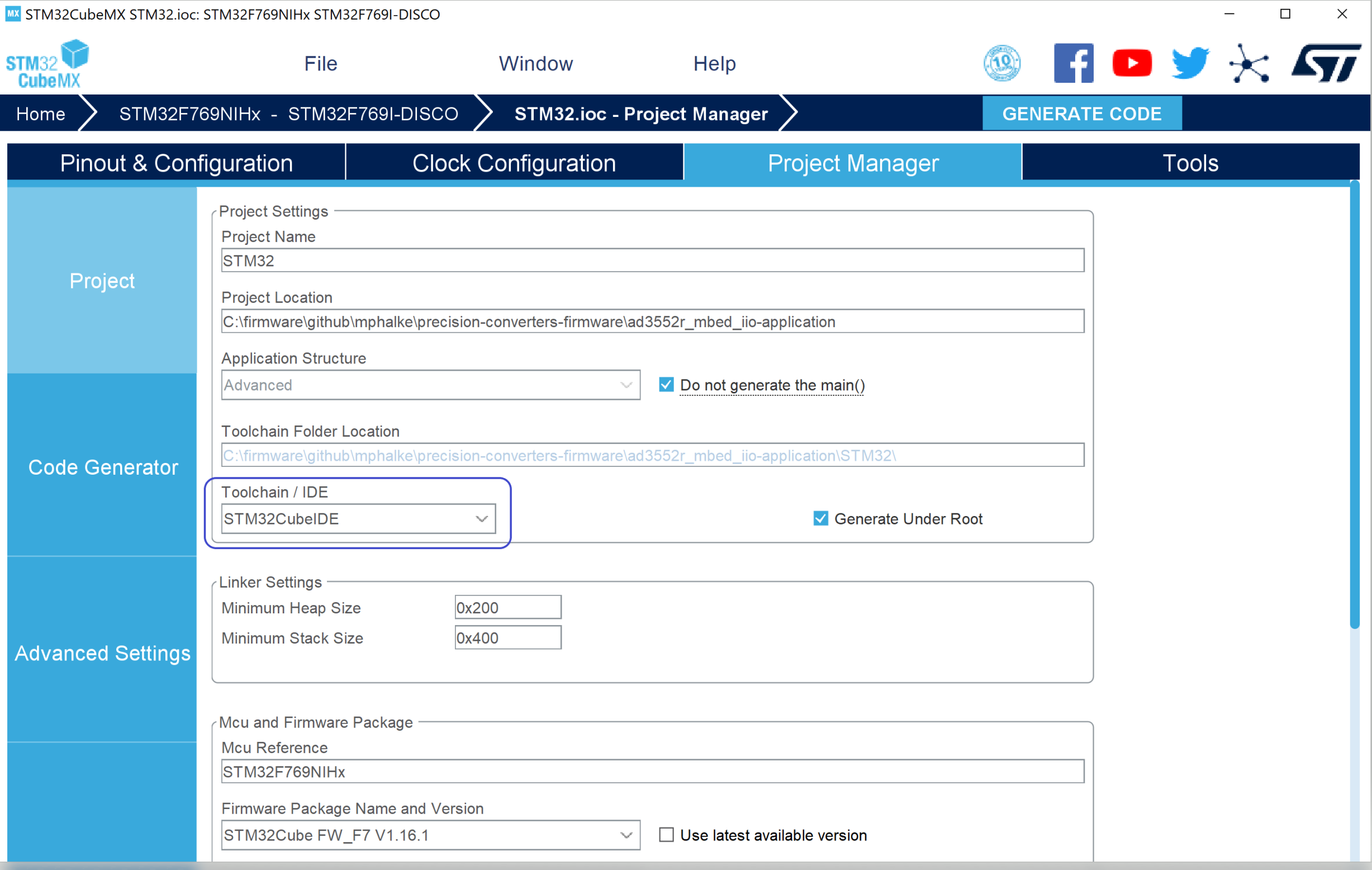Switch to the Tools tab

1190,163
